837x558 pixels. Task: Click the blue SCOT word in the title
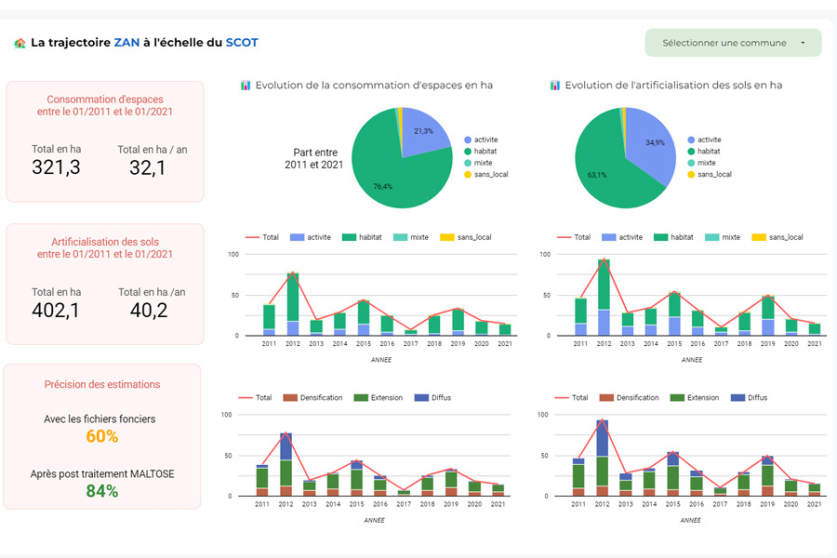coord(241,43)
